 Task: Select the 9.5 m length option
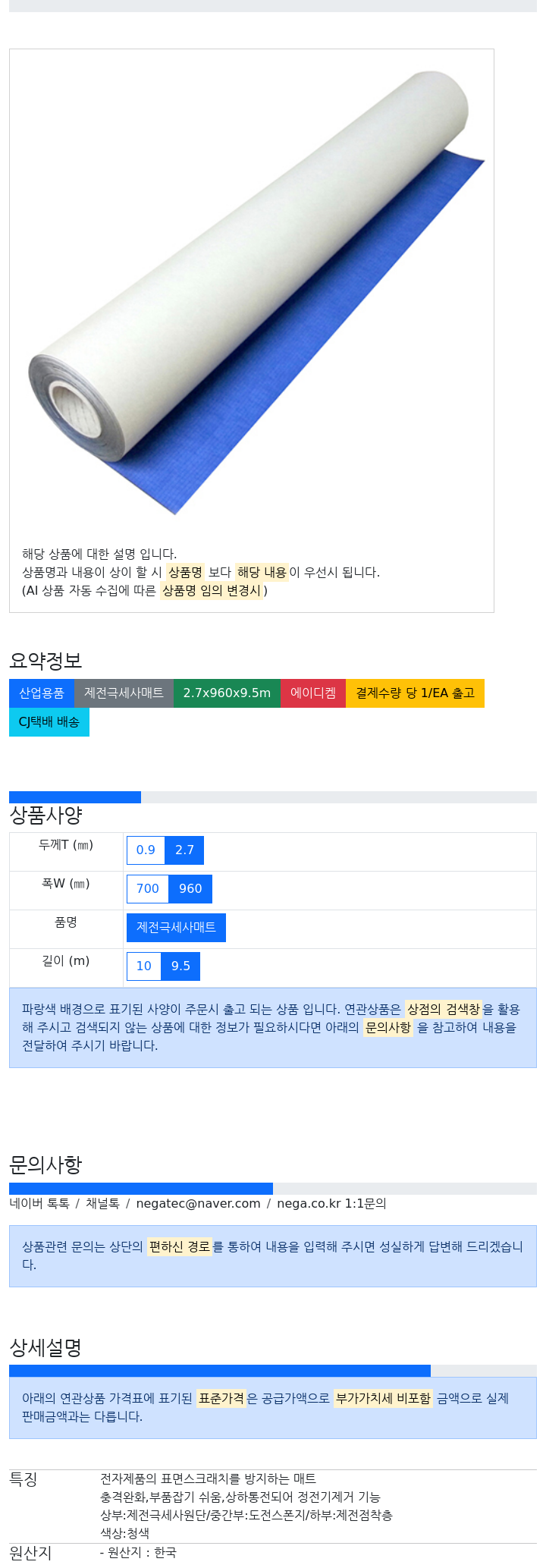coord(180,966)
